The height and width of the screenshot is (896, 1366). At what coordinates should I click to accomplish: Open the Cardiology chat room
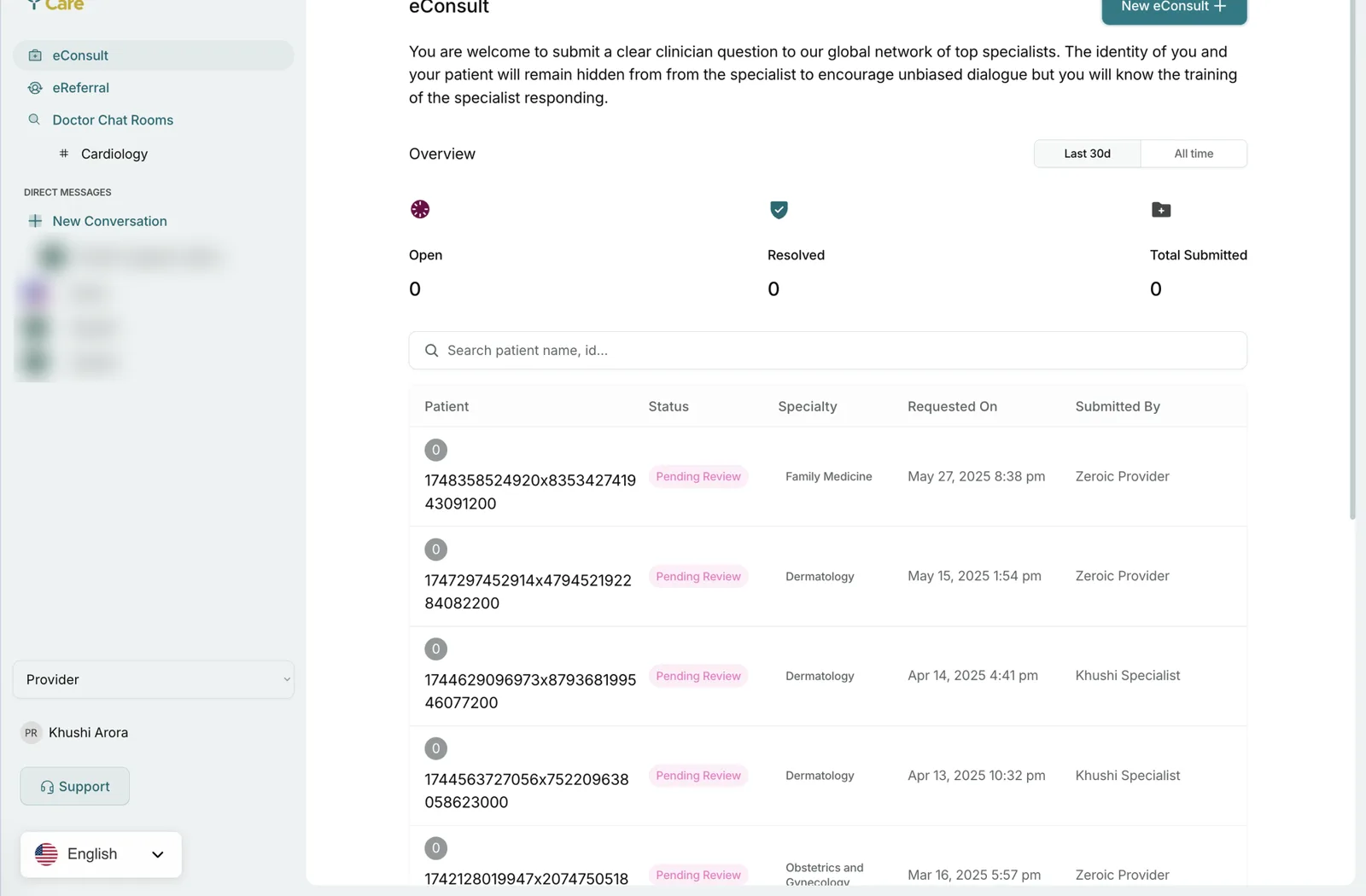114,154
